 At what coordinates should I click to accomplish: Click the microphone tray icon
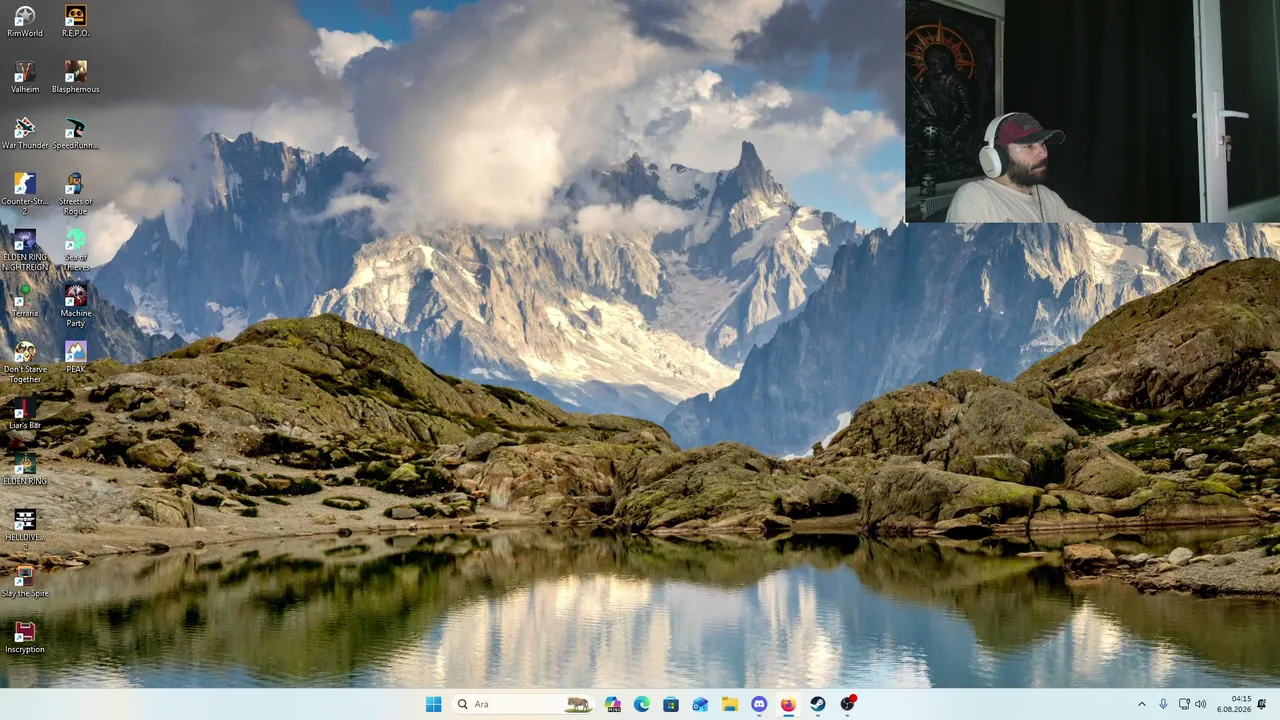point(1163,704)
